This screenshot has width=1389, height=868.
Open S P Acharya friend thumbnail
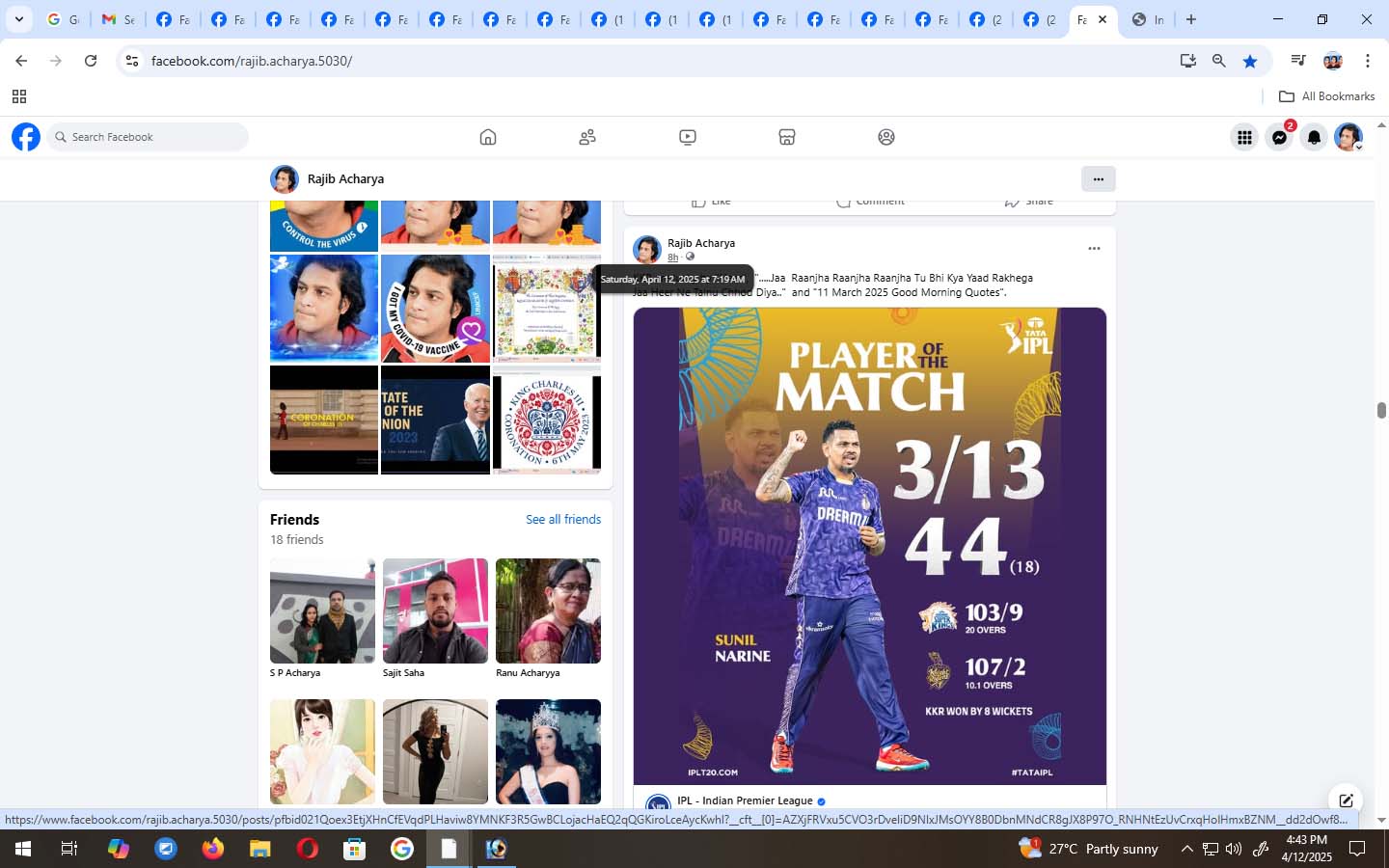coord(322,610)
